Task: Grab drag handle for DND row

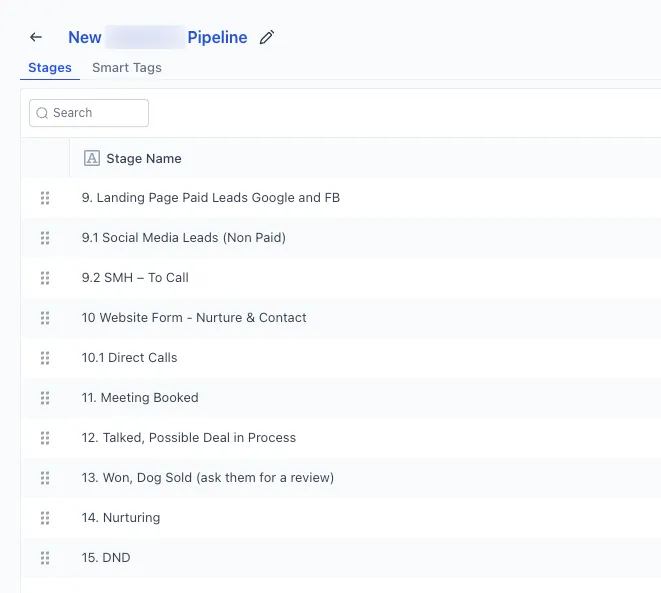Action: pos(45,558)
